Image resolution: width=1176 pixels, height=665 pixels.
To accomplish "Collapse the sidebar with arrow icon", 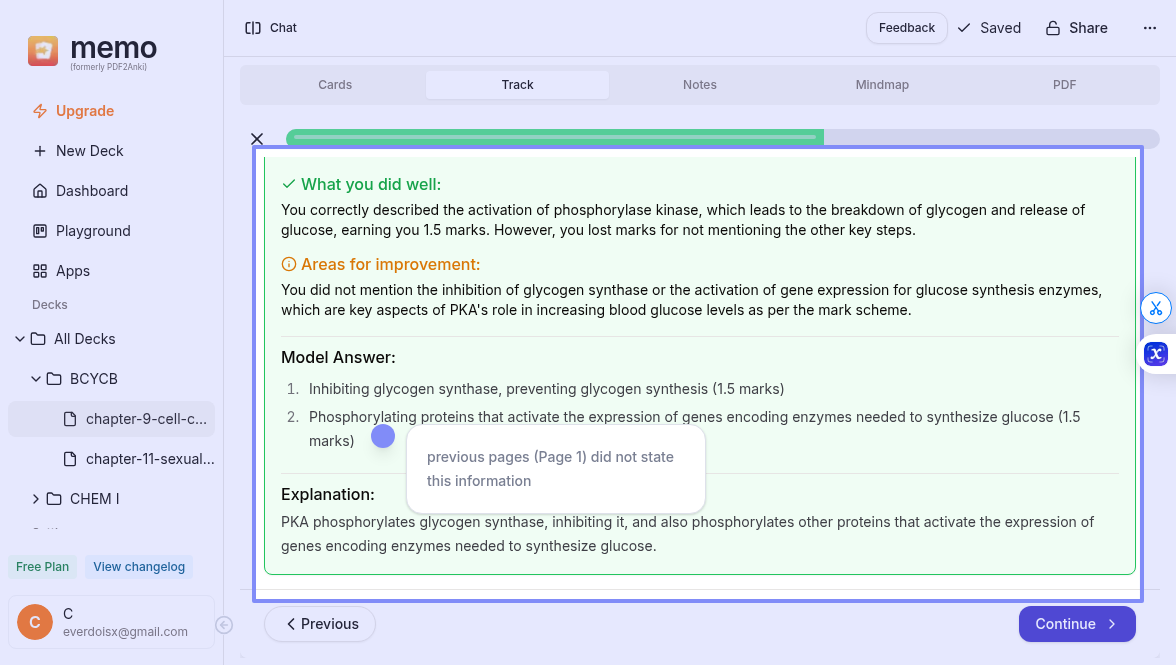I will pyautogui.click(x=224, y=625).
